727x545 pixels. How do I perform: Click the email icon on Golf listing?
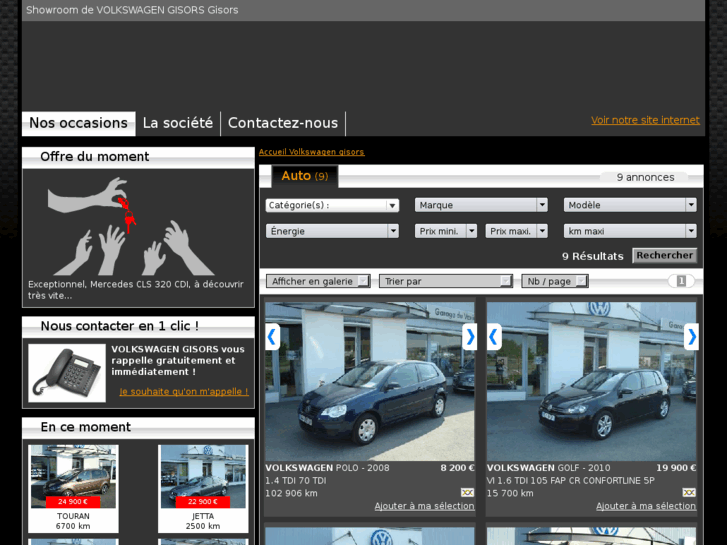[x=689, y=492]
